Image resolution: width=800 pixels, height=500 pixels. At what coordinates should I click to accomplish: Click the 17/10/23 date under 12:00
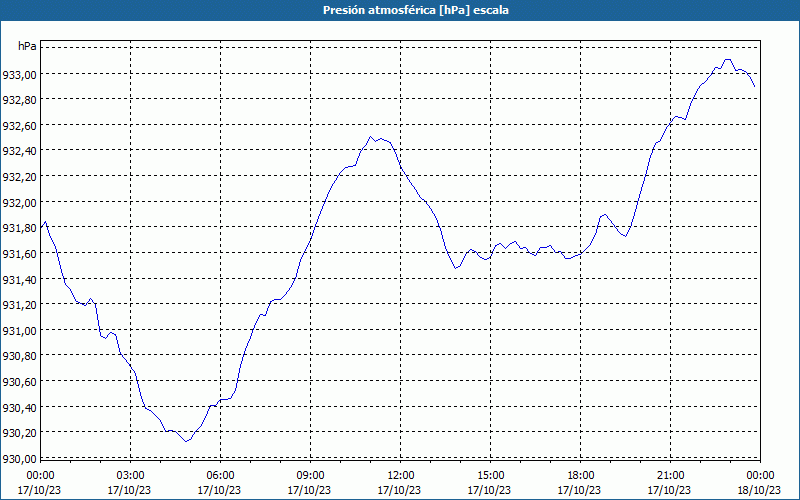(x=399, y=490)
